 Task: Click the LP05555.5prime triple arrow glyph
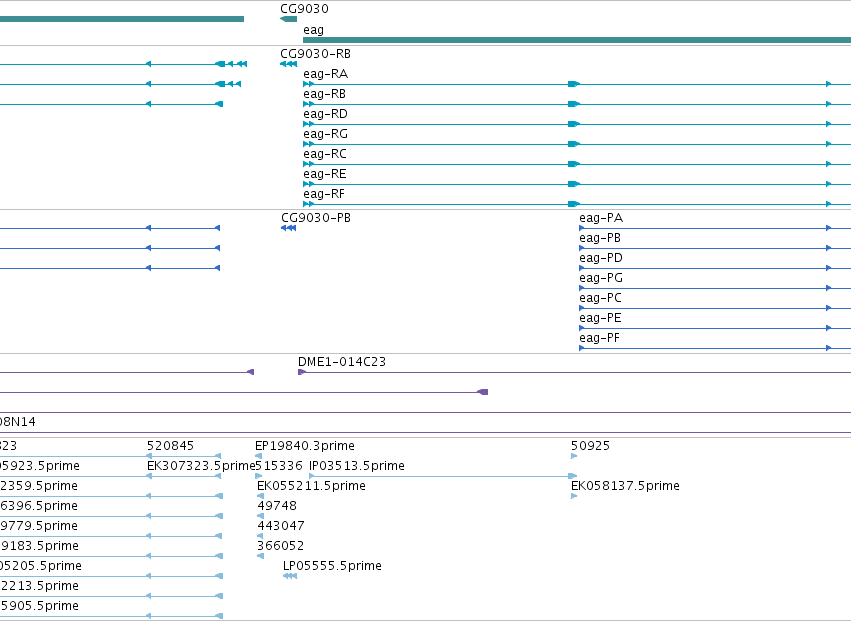click(290, 576)
